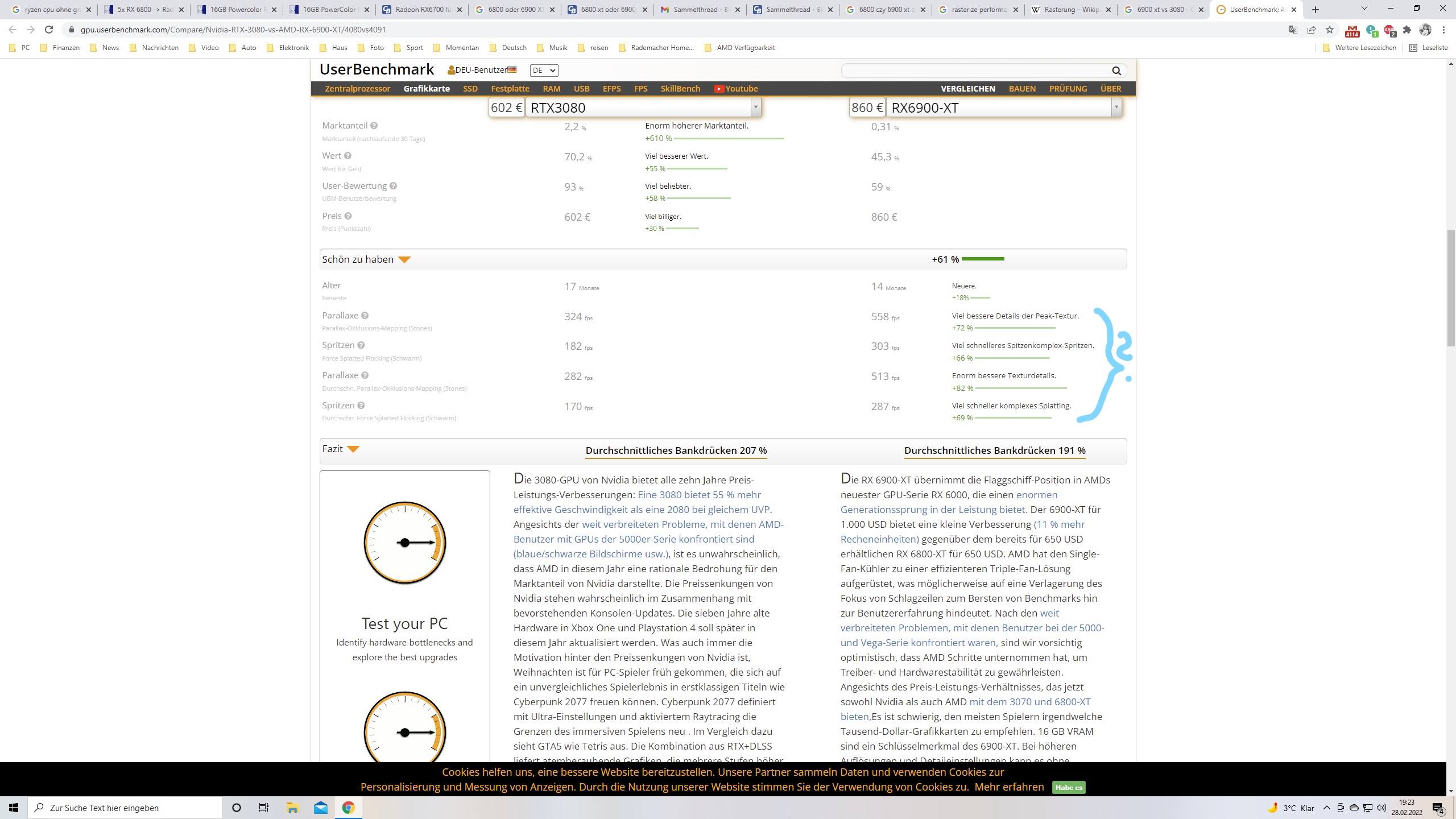1456x819 pixels.
Task: Click the help icon beside User-Bewertung
Action: (x=393, y=186)
